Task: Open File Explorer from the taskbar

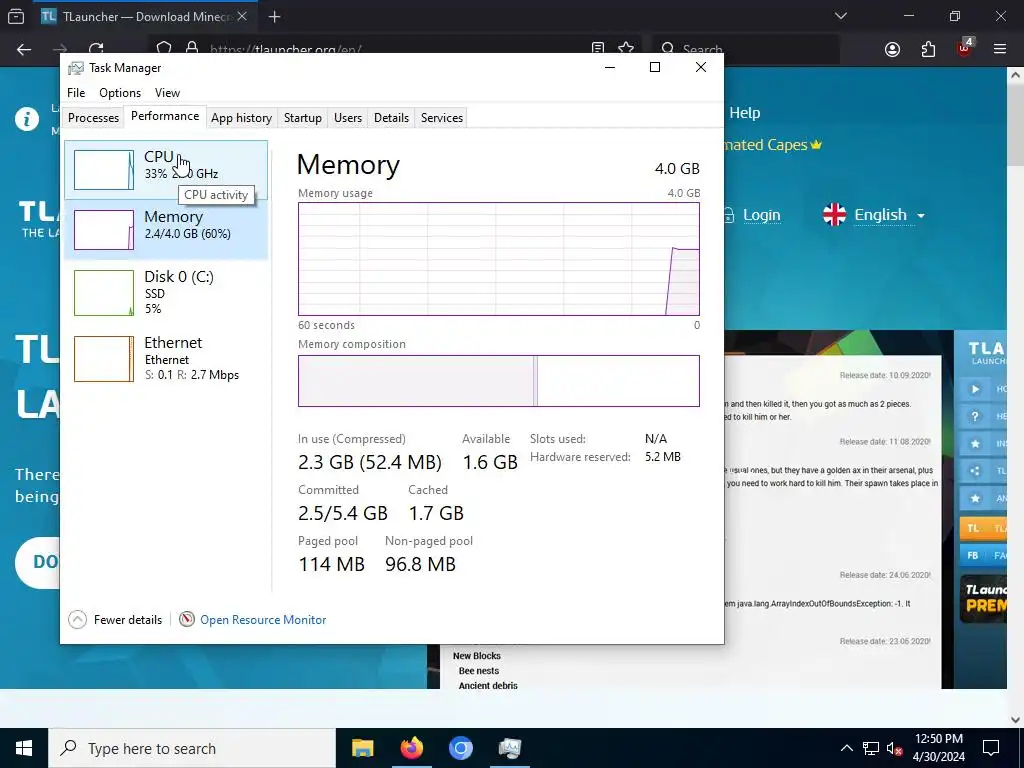Action: click(x=362, y=748)
